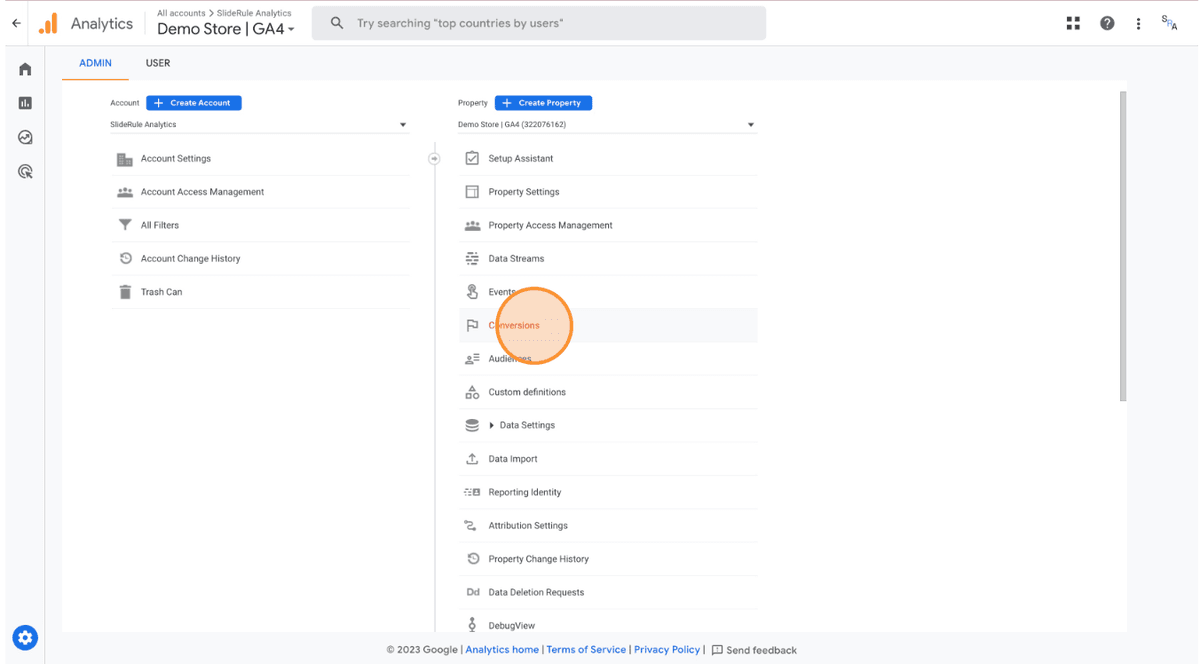Switch to the ADMIN tab

(x=95, y=63)
